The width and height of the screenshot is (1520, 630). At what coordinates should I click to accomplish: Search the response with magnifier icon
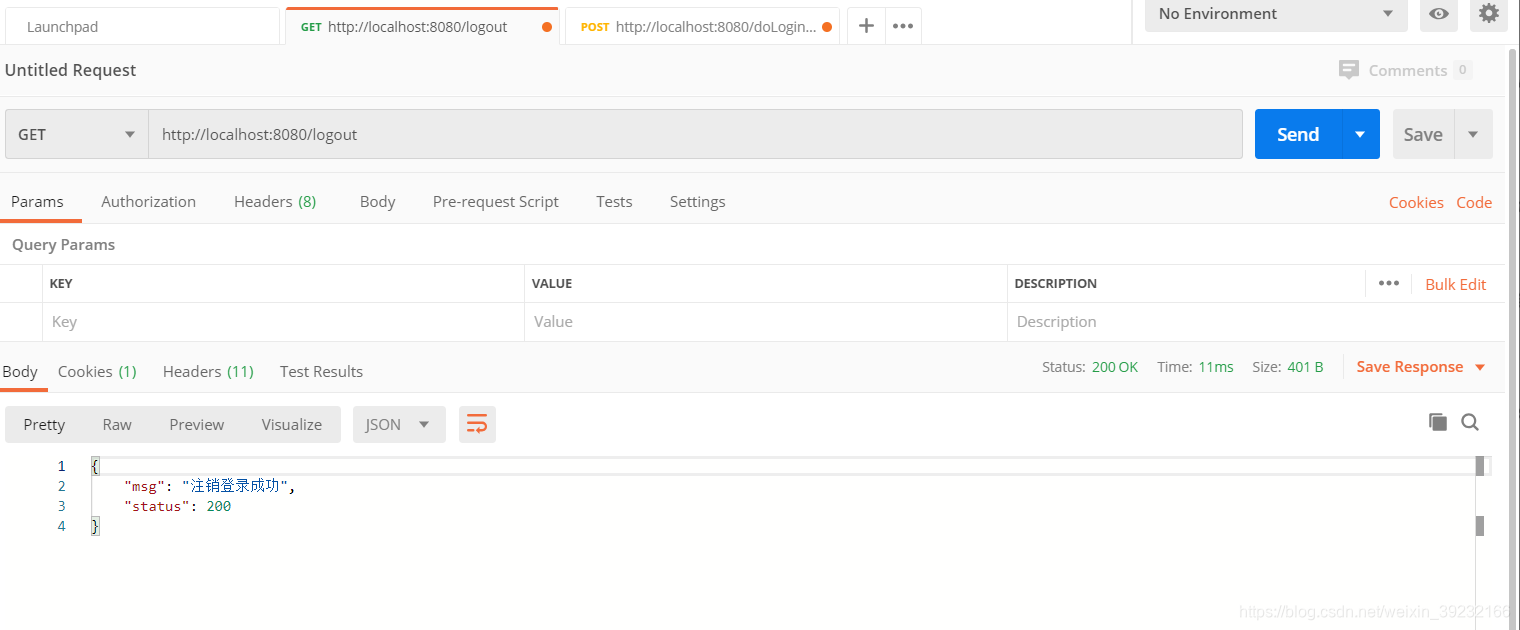[x=1470, y=422]
